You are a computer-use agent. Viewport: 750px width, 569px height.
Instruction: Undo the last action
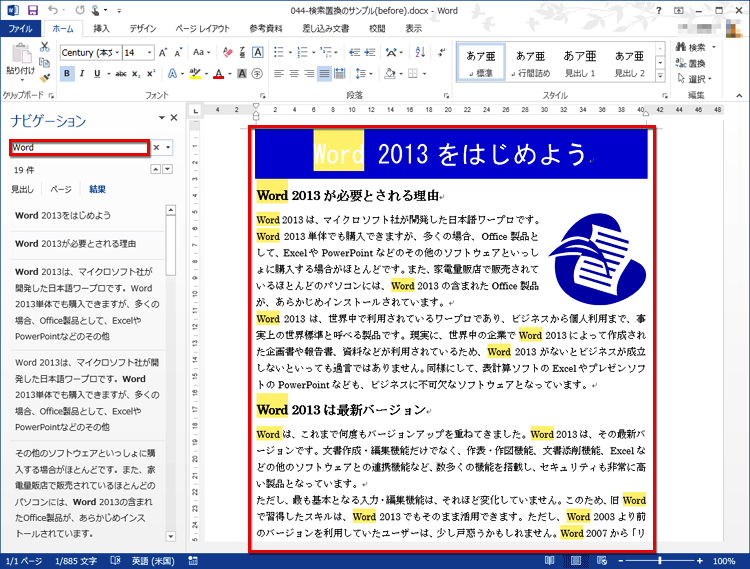53,10
